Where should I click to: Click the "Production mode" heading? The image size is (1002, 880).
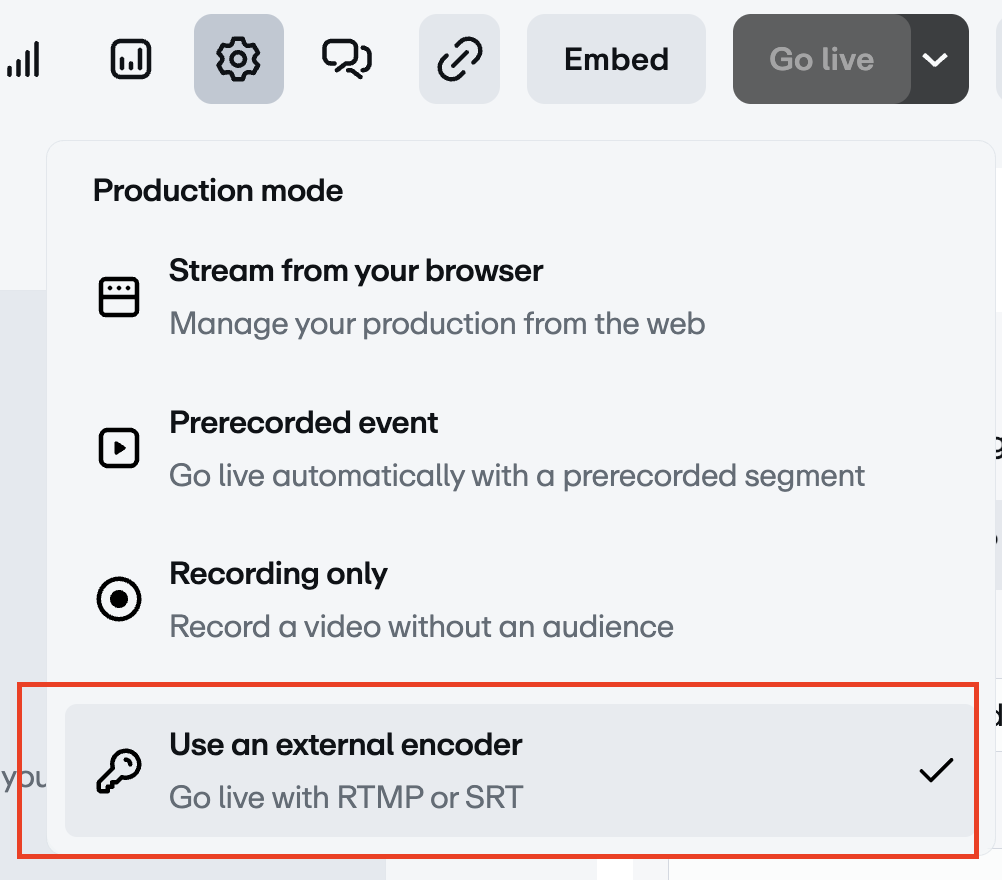[218, 190]
